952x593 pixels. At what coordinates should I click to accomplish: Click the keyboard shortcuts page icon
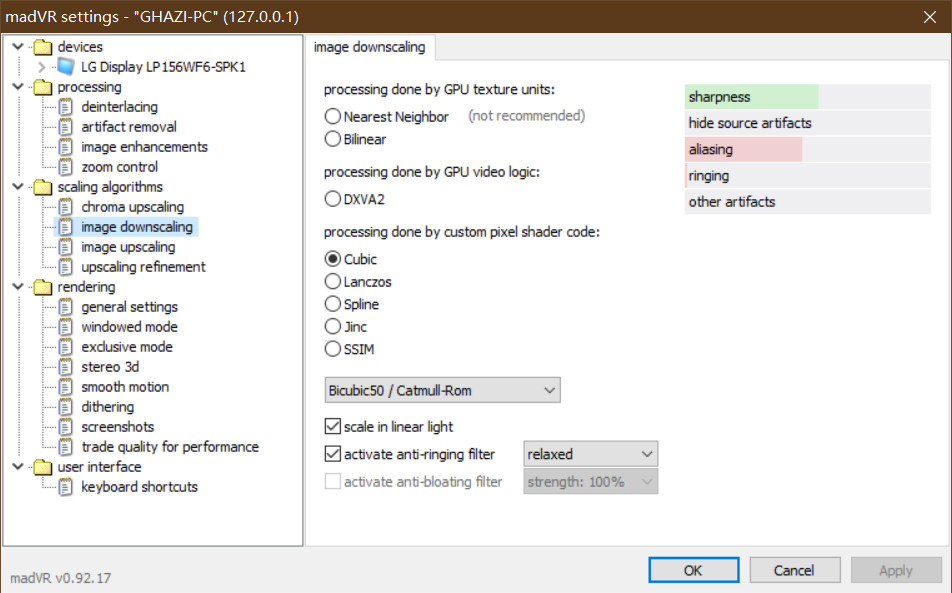click(66, 487)
